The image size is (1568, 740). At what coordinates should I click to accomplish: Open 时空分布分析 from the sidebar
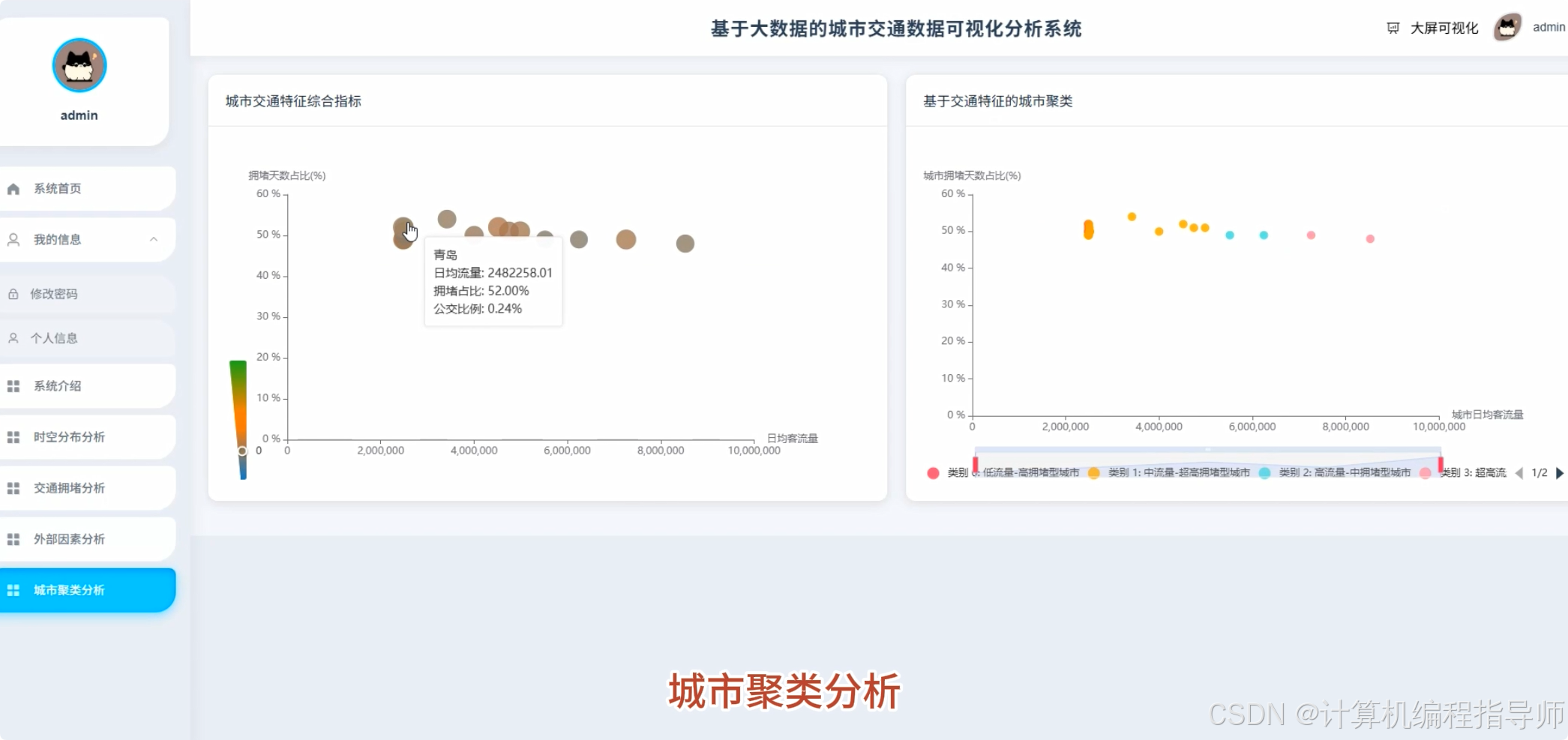[x=68, y=436]
